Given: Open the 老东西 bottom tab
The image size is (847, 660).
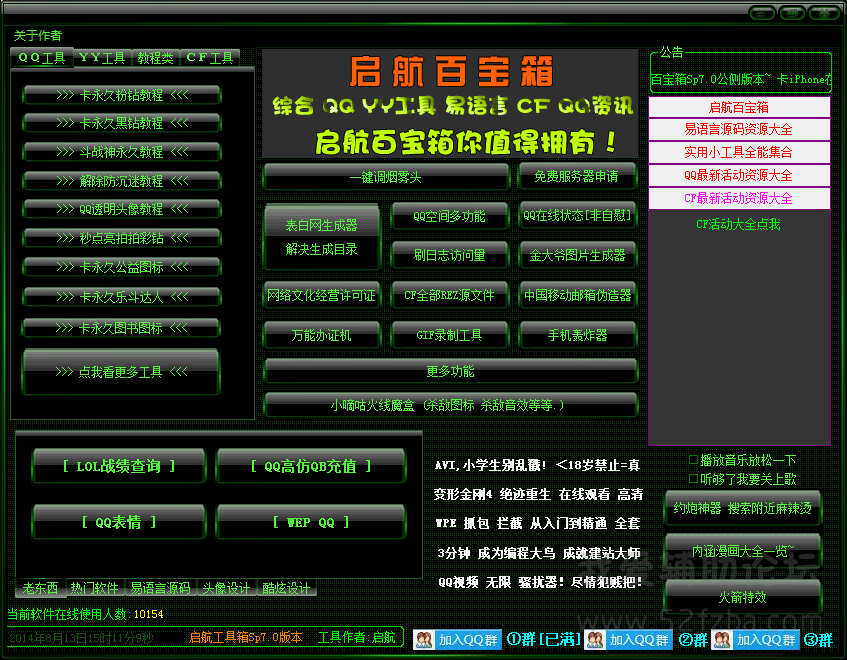Looking at the screenshot, I should click(x=41, y=588).
